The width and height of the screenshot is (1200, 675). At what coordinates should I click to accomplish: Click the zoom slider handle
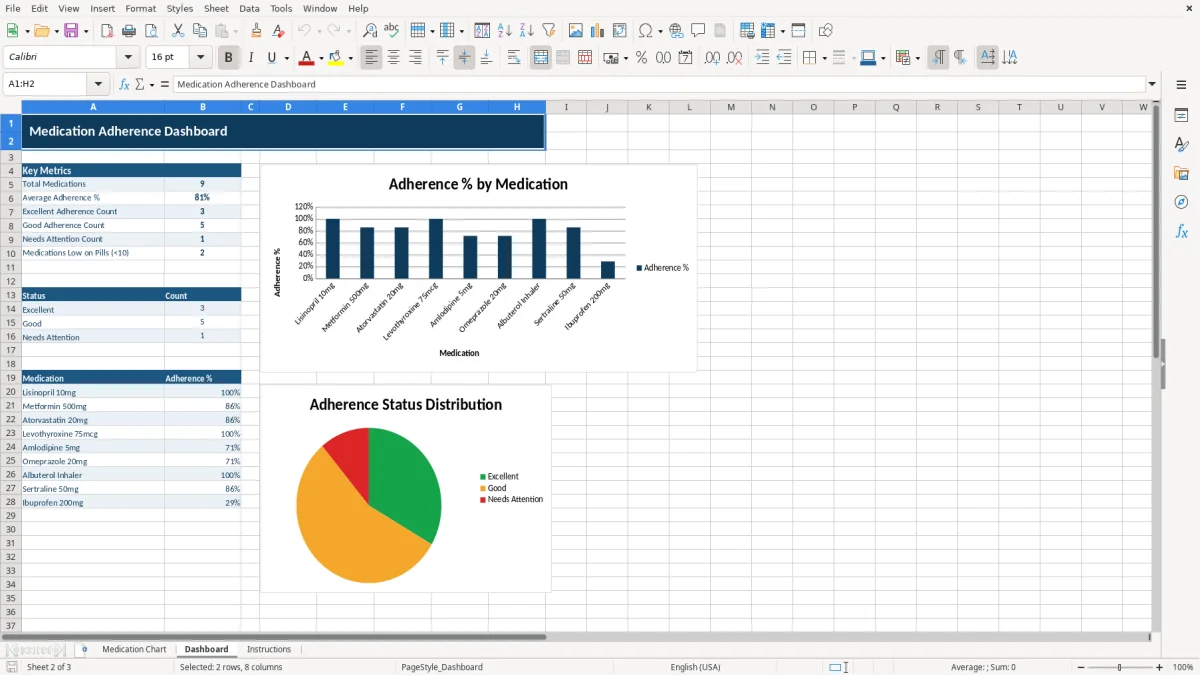1119,667
